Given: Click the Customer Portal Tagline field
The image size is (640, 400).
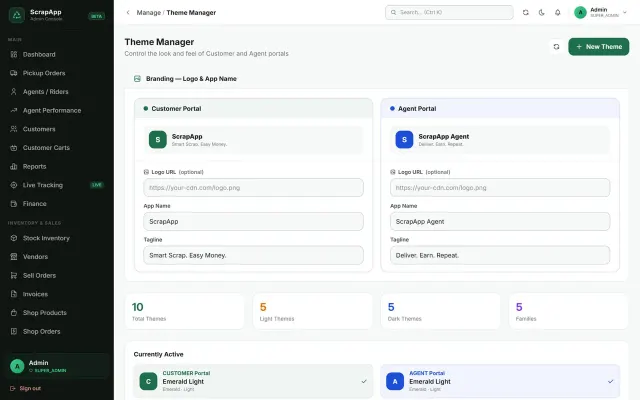Looking at the screenshot, I should click(x=253, y=256).
